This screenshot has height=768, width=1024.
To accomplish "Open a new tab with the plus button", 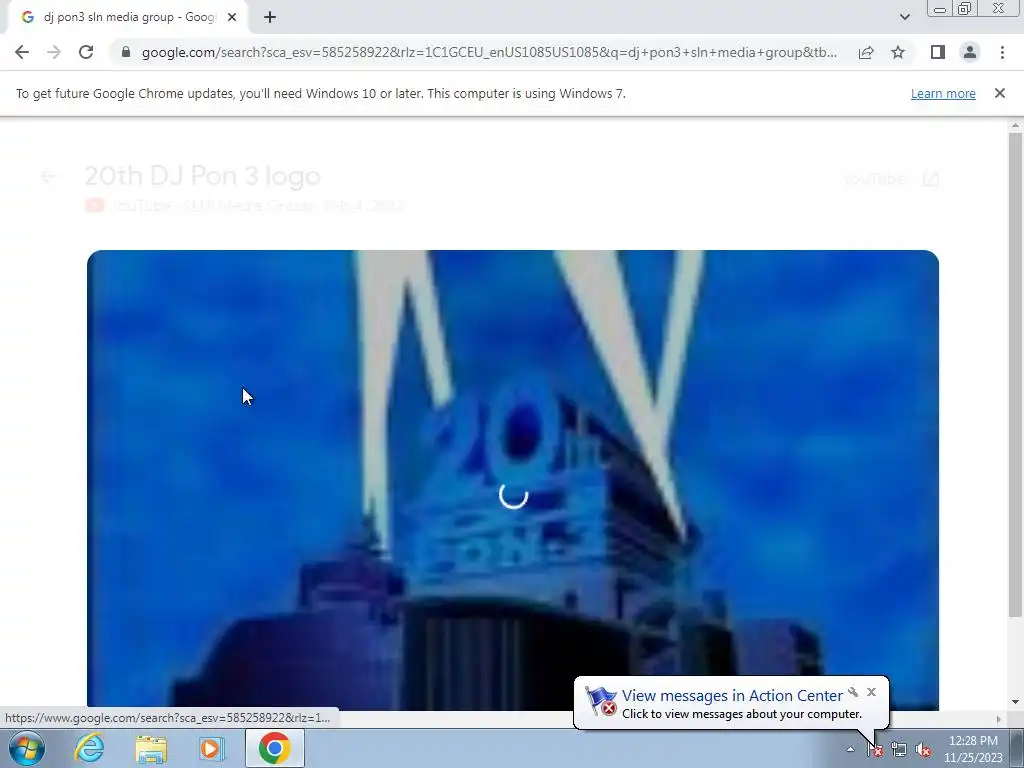I will 270,18.
